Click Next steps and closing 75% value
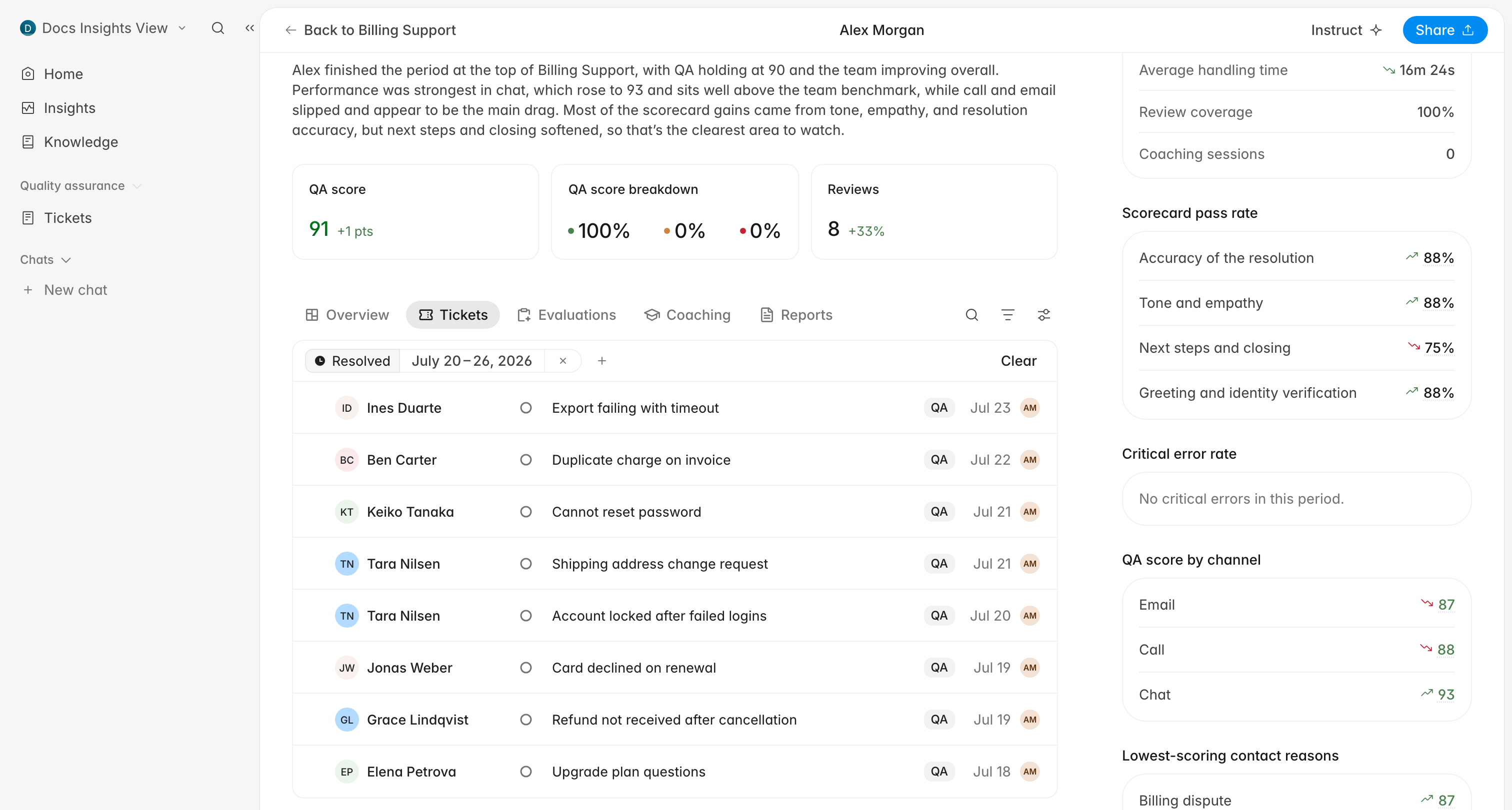This screenshot has height=810, width=1512. tap(1438, 348)
